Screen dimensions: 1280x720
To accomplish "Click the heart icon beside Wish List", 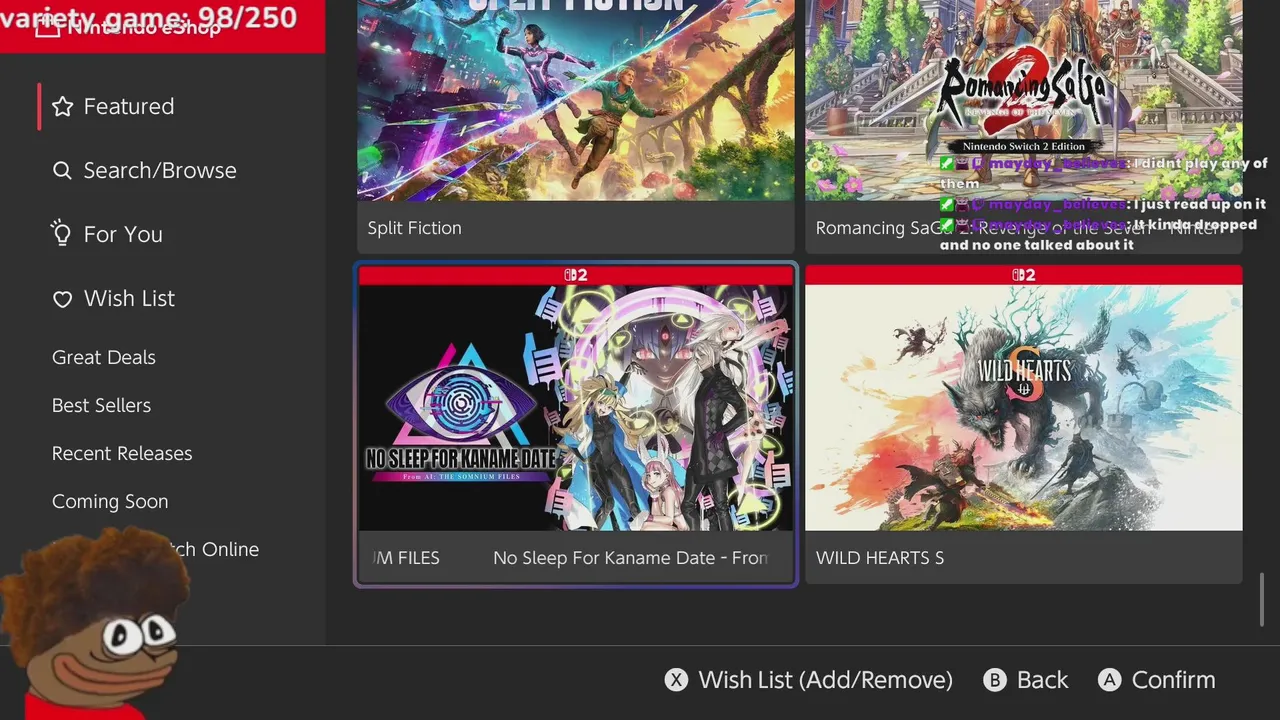I will click(62, 299).
